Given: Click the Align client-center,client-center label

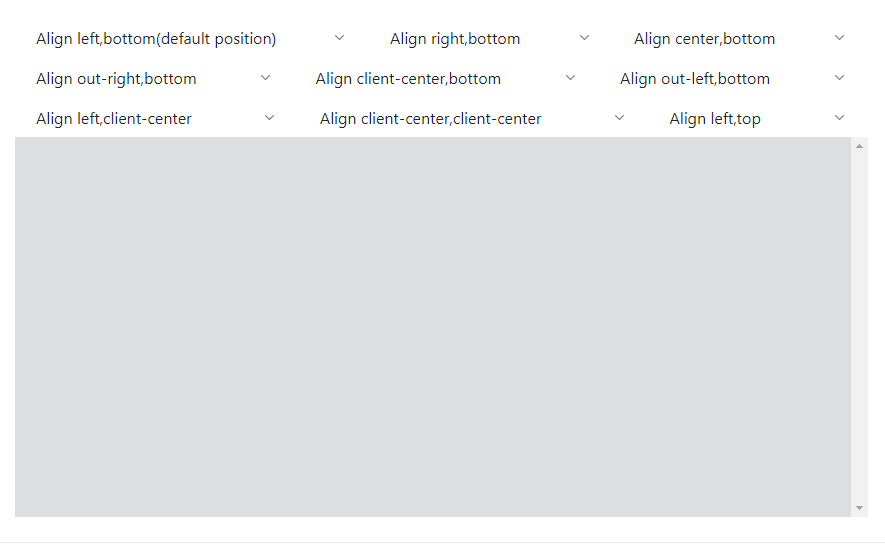Looking at the screenshot, I should coord(430,119).
